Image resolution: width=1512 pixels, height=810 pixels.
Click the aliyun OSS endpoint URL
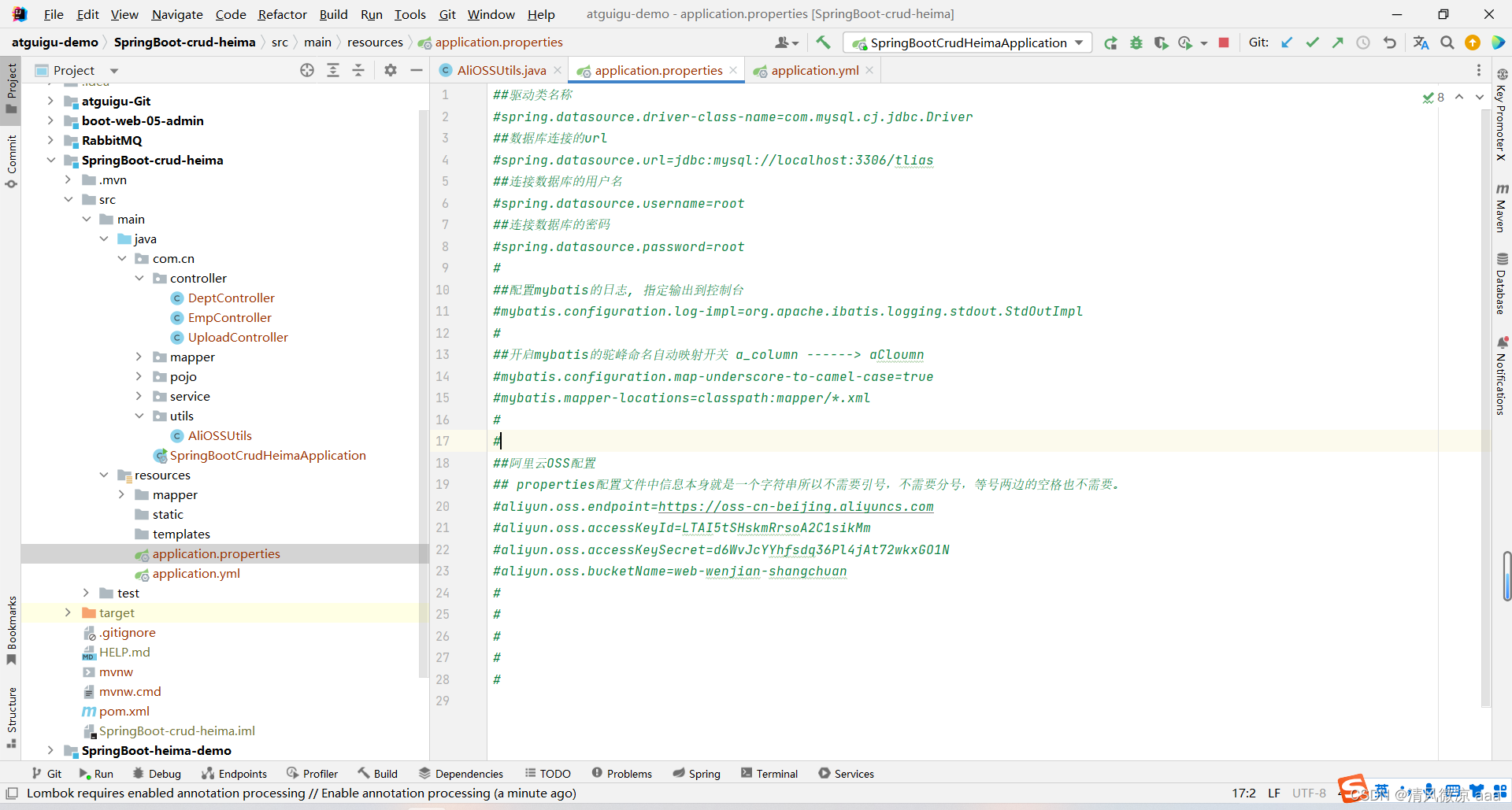[x=795, y=507]
